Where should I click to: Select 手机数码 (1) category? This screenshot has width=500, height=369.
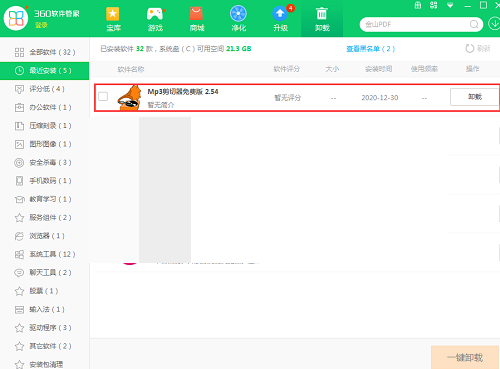(x=44, y=181)
